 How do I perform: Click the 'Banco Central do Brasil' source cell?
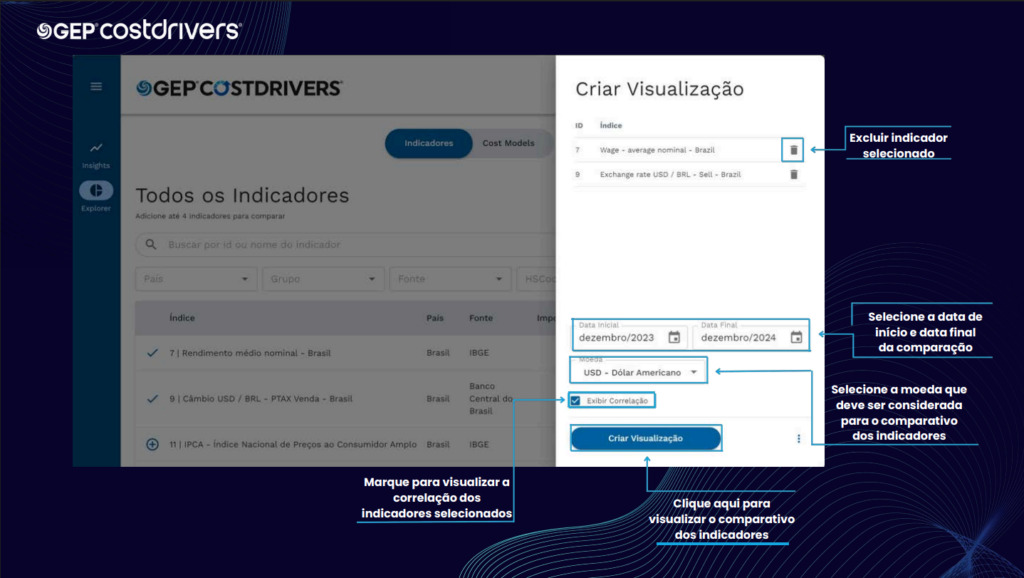(490, 398)
